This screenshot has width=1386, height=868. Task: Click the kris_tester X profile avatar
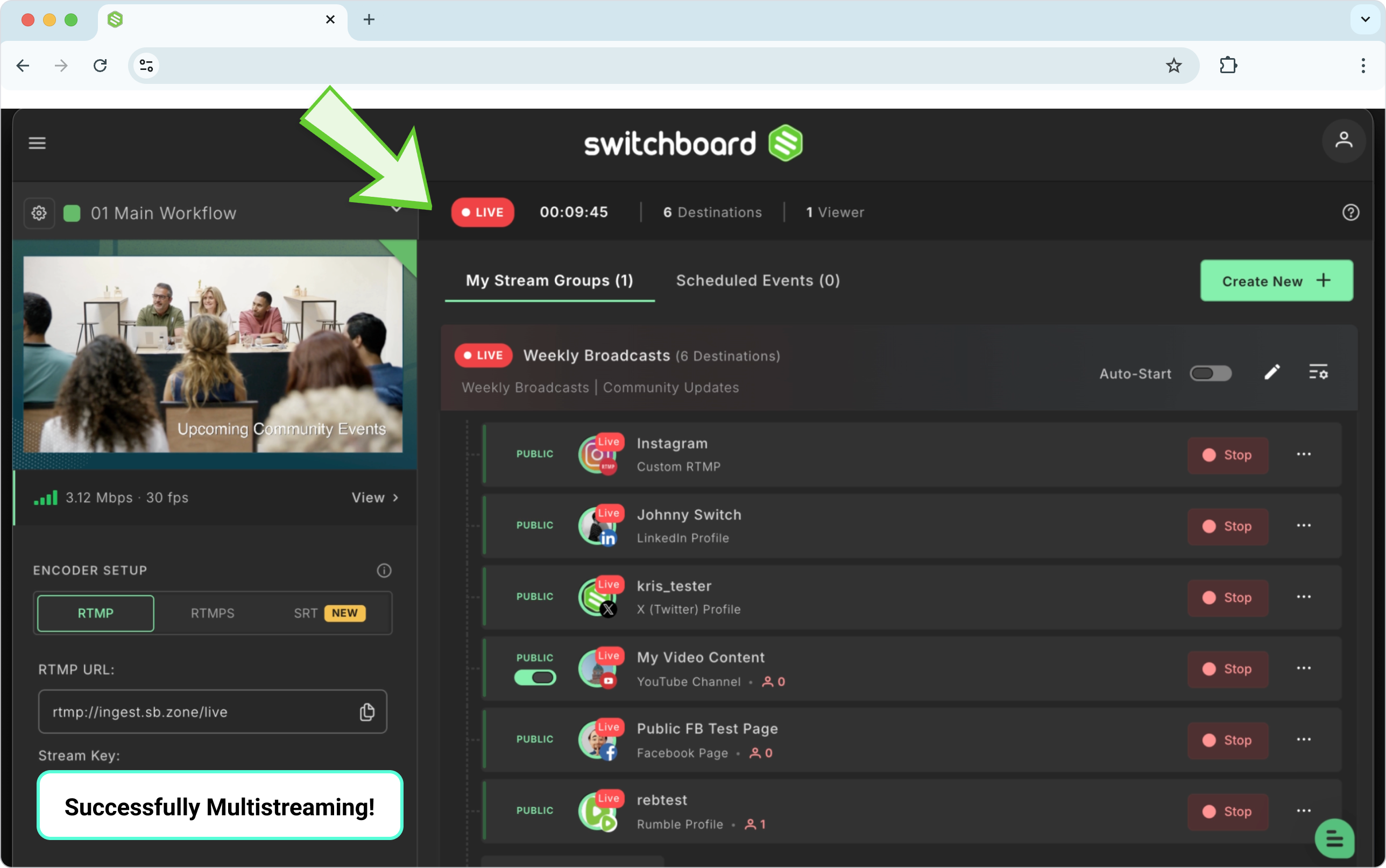tap(598, 596)
